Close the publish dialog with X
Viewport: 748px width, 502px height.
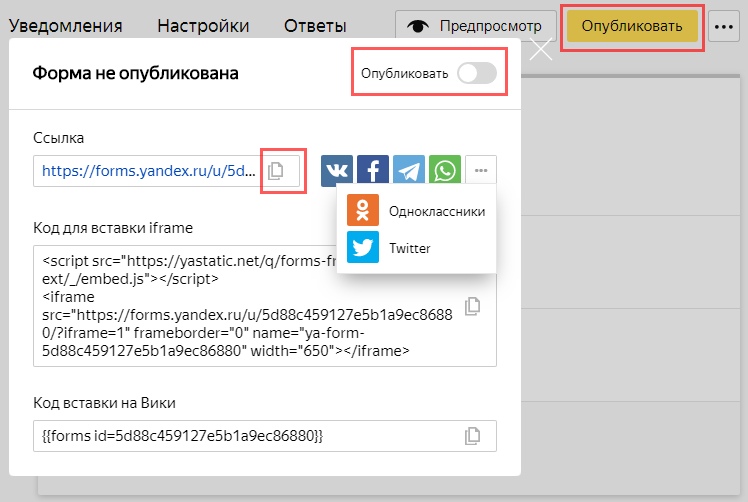[x=540, y=50]
